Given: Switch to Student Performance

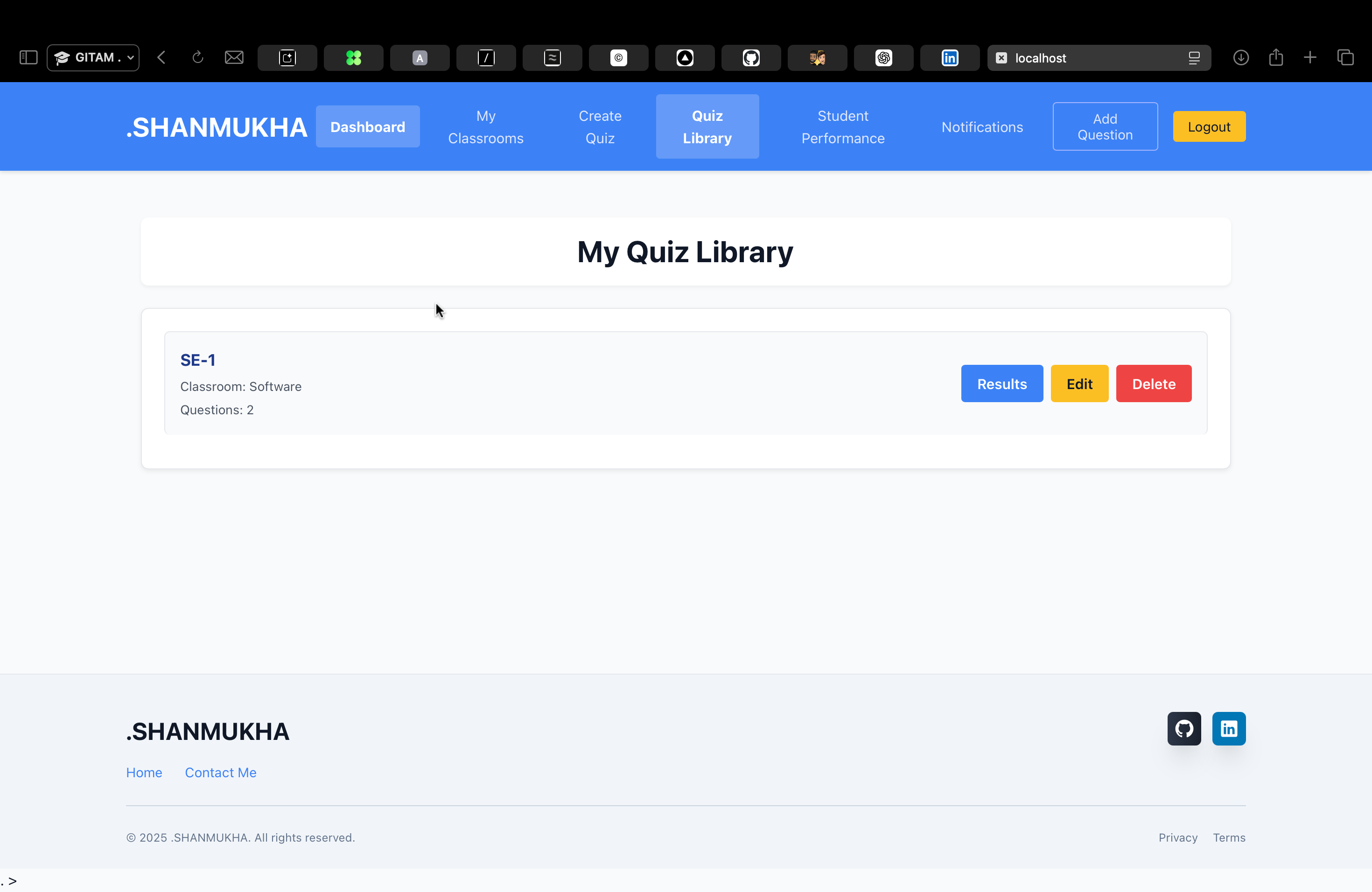Looking at the screenshot, I should pyautogui.click(x=842, y=126).
